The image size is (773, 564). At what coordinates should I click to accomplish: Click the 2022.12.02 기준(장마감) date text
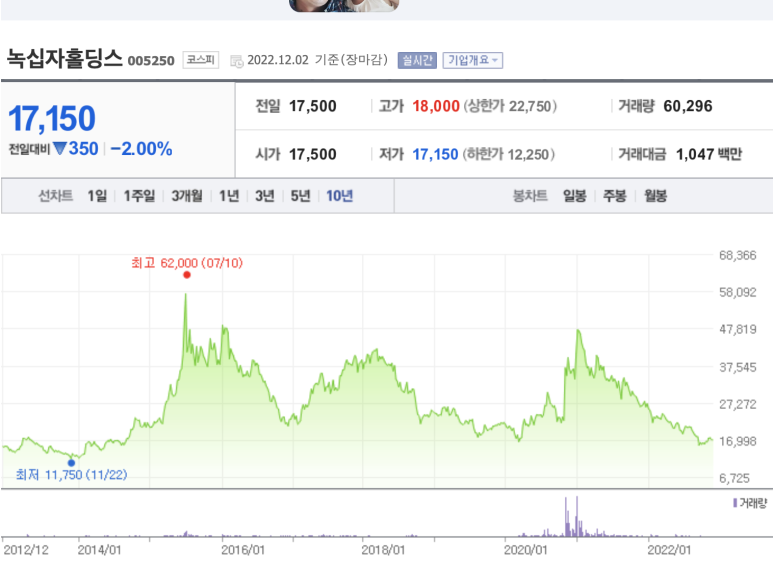point(317,60)
